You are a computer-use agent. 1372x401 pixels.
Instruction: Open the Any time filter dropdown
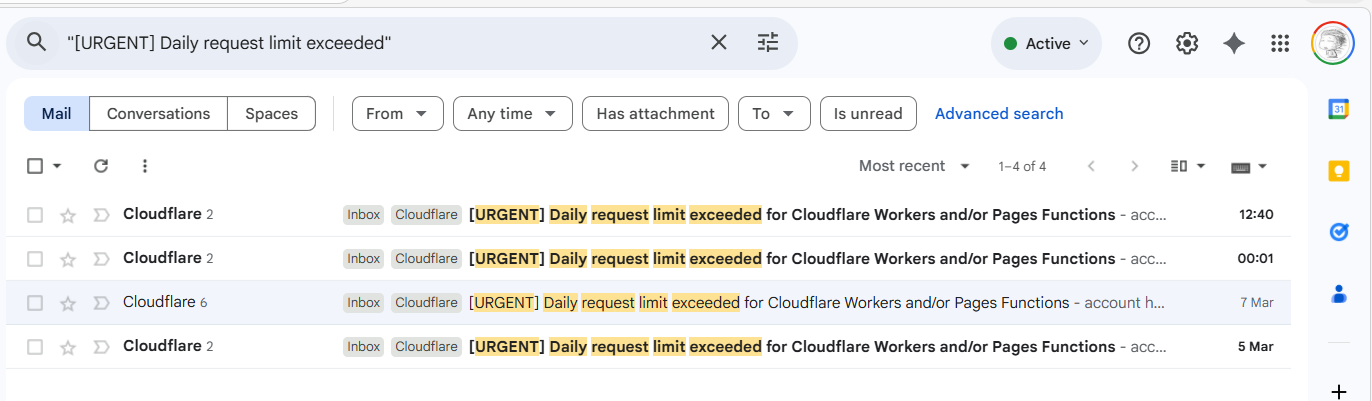point(512,114)
